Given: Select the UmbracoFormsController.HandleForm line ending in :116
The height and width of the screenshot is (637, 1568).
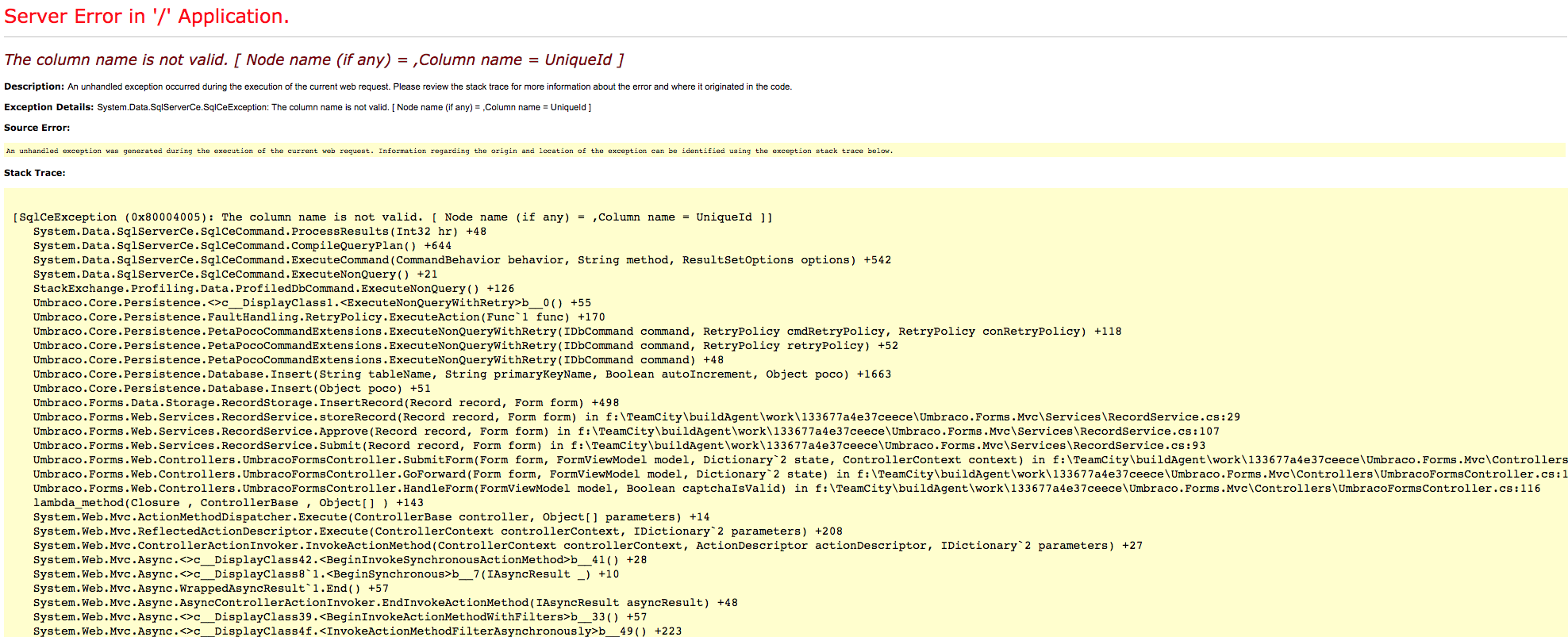Looking at the screenshot, I should [x=786, y=489].
